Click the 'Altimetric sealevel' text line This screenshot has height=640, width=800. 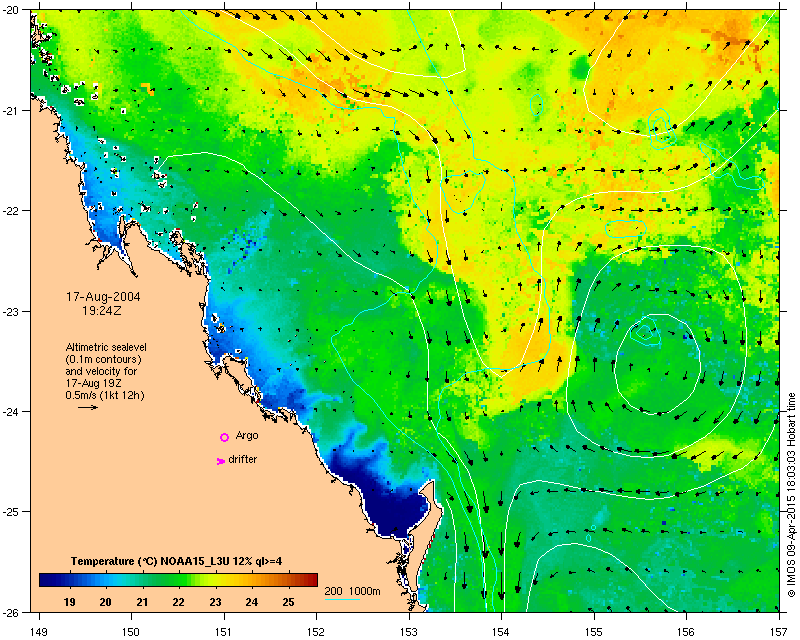pyautogui.click(x=106, y=347)
